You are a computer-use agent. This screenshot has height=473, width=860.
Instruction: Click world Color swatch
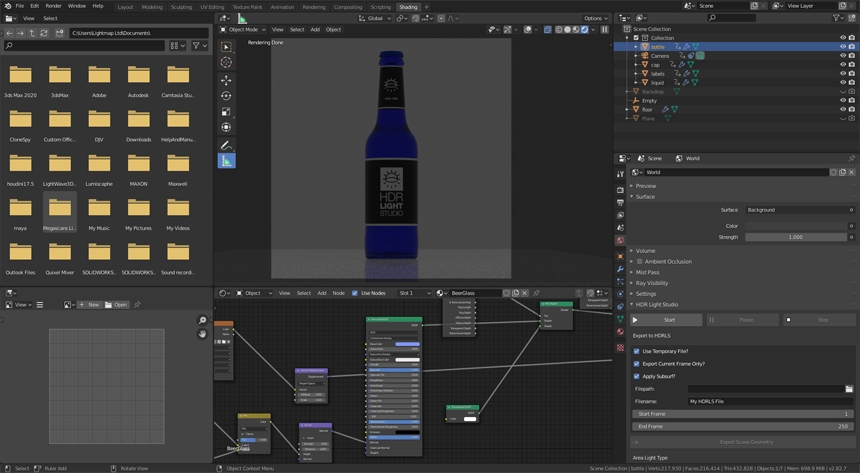pyautogui.click(x=795, y=226)
